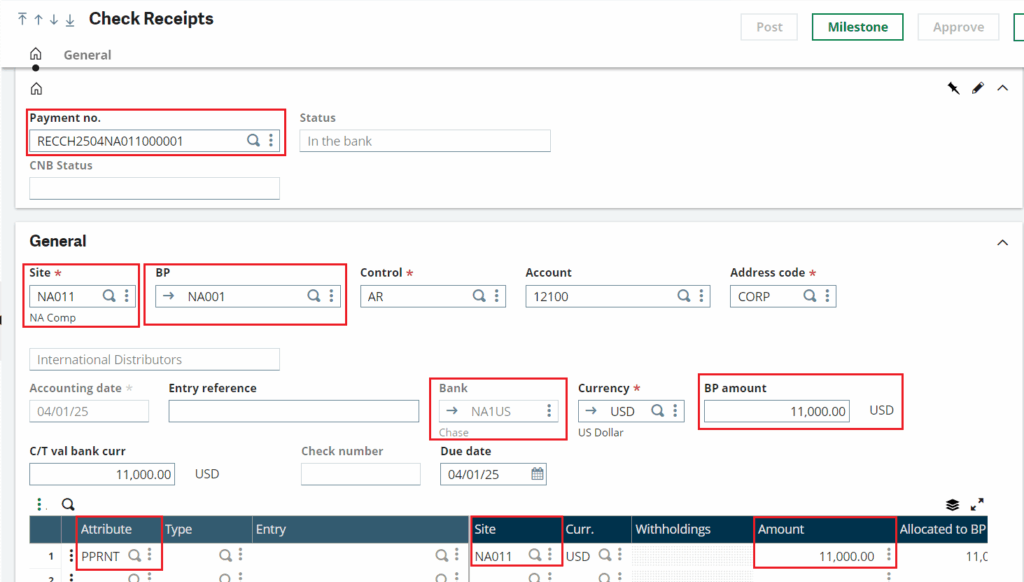Image resolution: width=1024 pixels, height=582 pixels.
Task: Open row 1 Attribute lookup magnifier
Action: click(x=135, y=555)
